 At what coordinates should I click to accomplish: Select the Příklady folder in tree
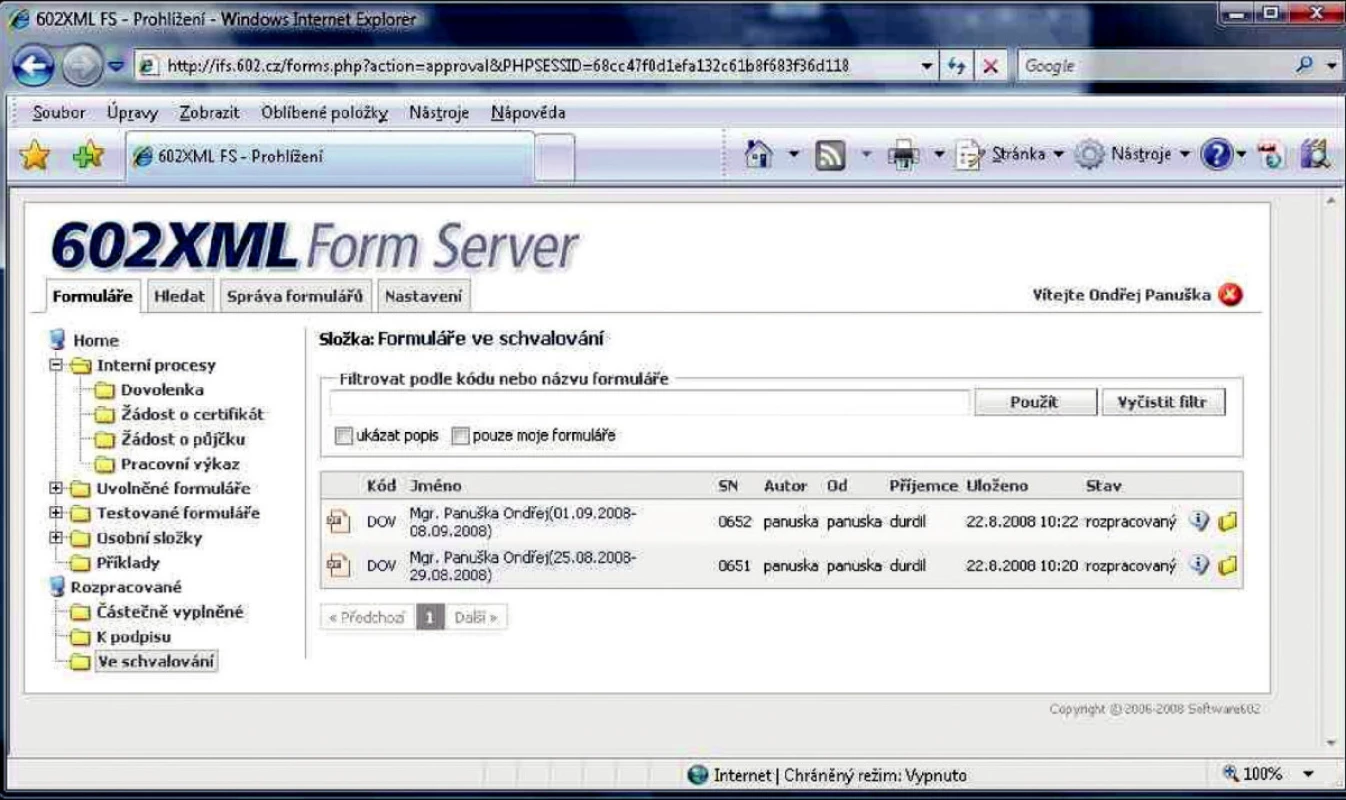128,562
